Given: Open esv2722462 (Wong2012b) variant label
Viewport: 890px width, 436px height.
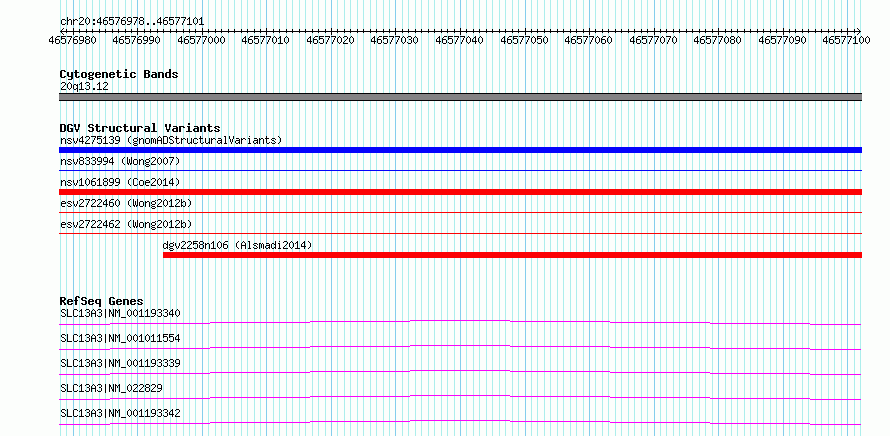Looking at the screenshot, I should (126, 224).
